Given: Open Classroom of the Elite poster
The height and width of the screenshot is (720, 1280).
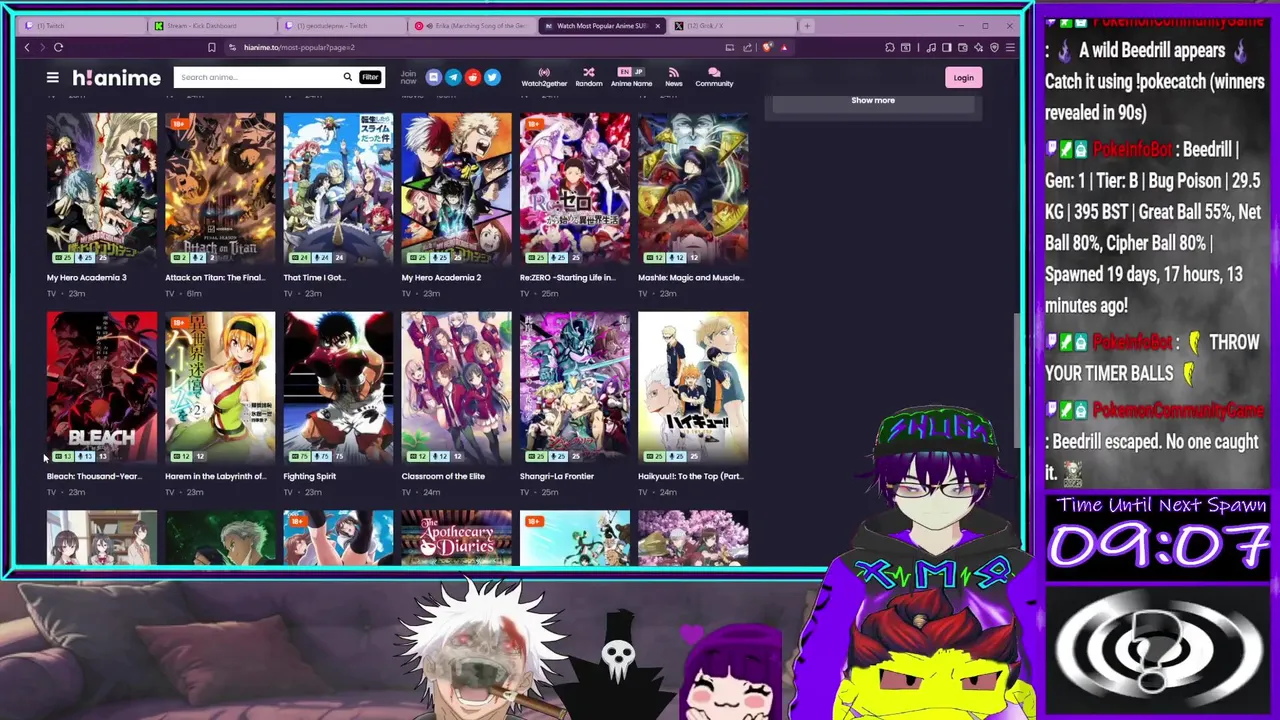Looking at the screenshot, I should (x=456, y=387).
